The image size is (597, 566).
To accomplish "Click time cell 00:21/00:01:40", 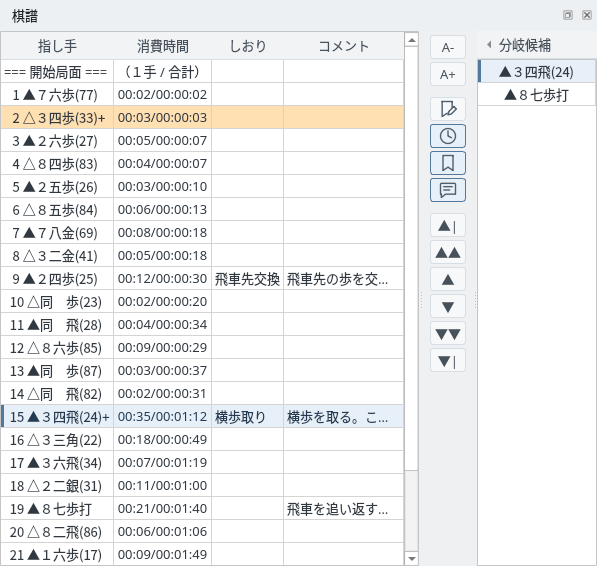I will [163, 509].
